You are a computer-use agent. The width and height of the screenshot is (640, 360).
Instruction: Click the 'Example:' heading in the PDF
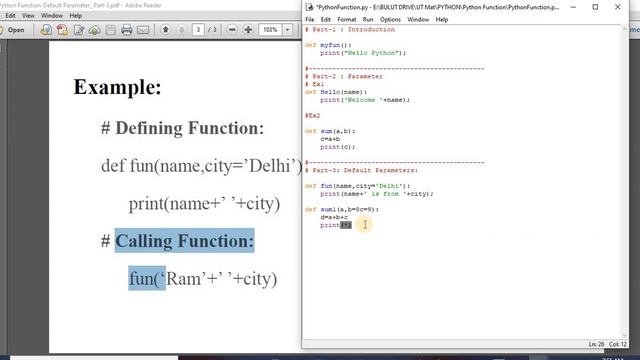117,87
